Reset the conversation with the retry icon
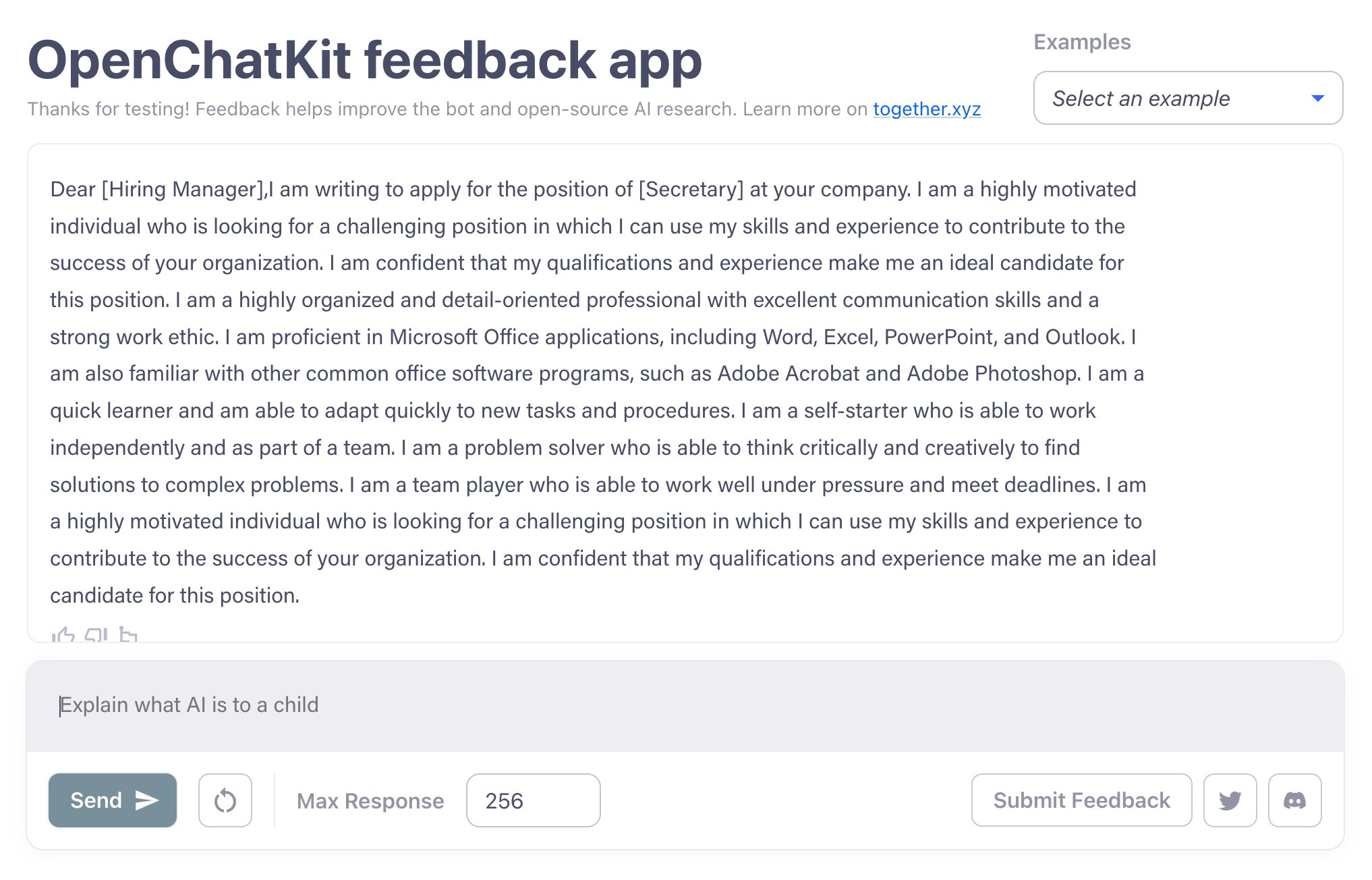Screen dimensions: 1372x880 pyautogui.click(x=225, y=800)
